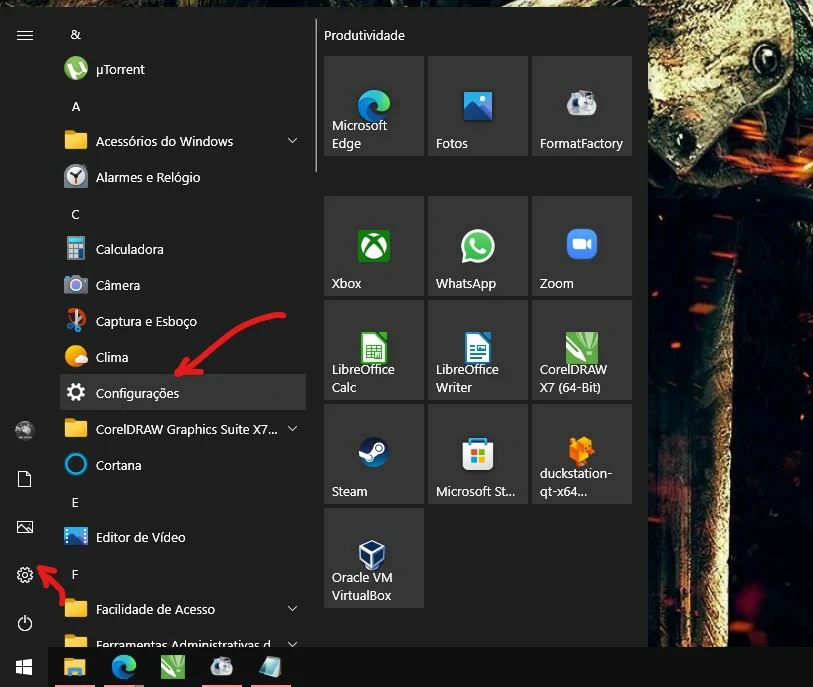Launch Cortana from the list
The height and width of the screenshot is (687, 813).
183,465
